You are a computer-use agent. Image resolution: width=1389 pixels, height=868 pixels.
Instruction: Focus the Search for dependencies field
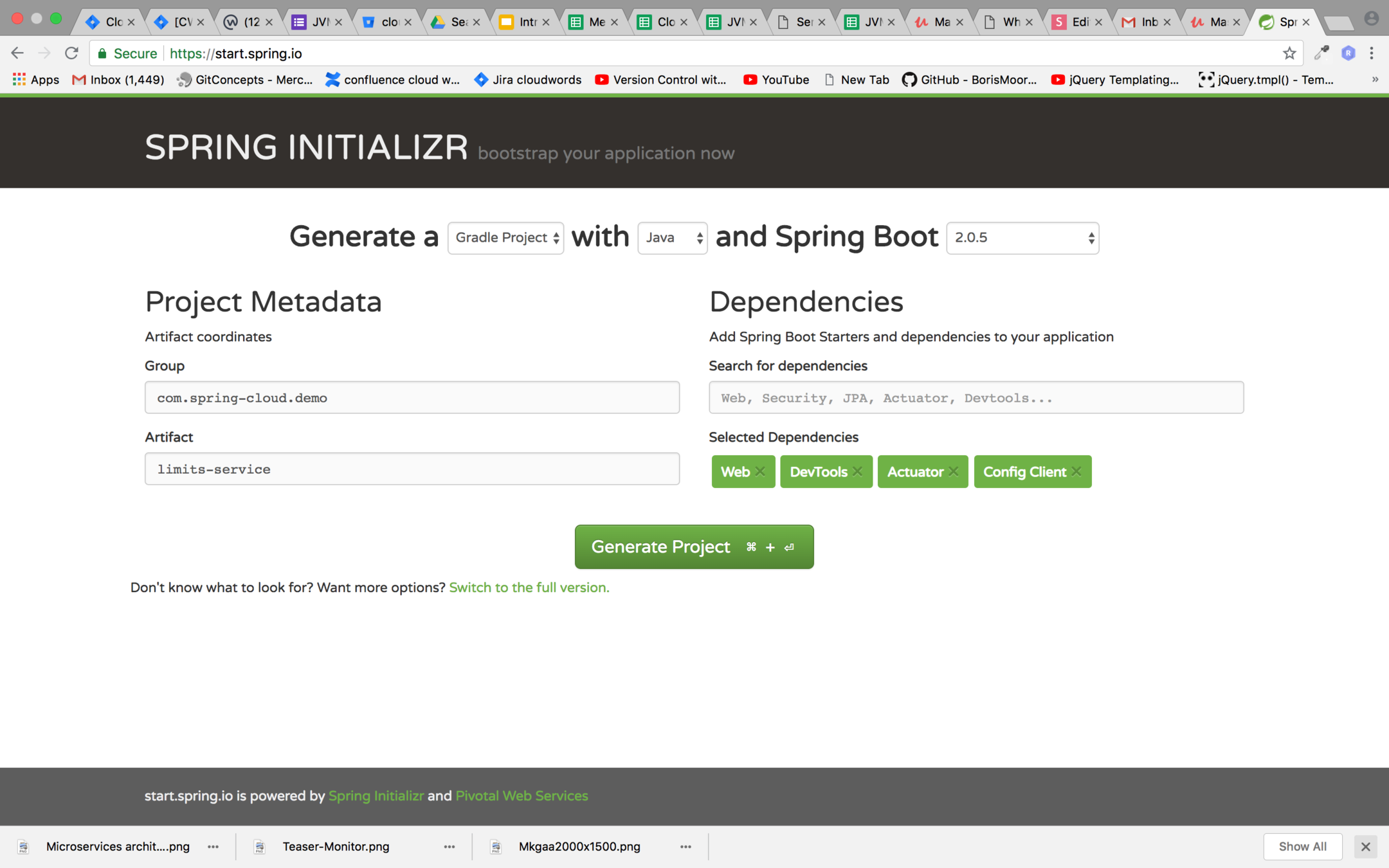coord(976,398)
